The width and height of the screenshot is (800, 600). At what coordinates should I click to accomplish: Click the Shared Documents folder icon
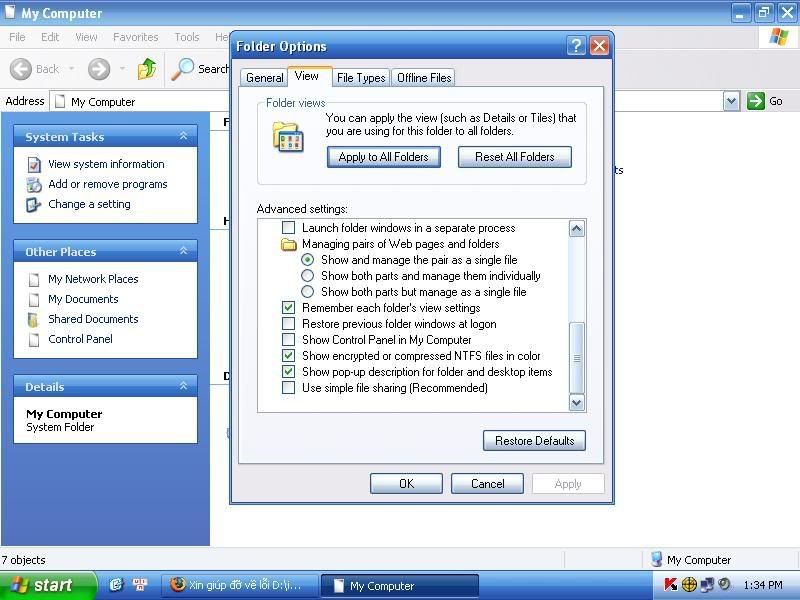click(x=33, y=319)
